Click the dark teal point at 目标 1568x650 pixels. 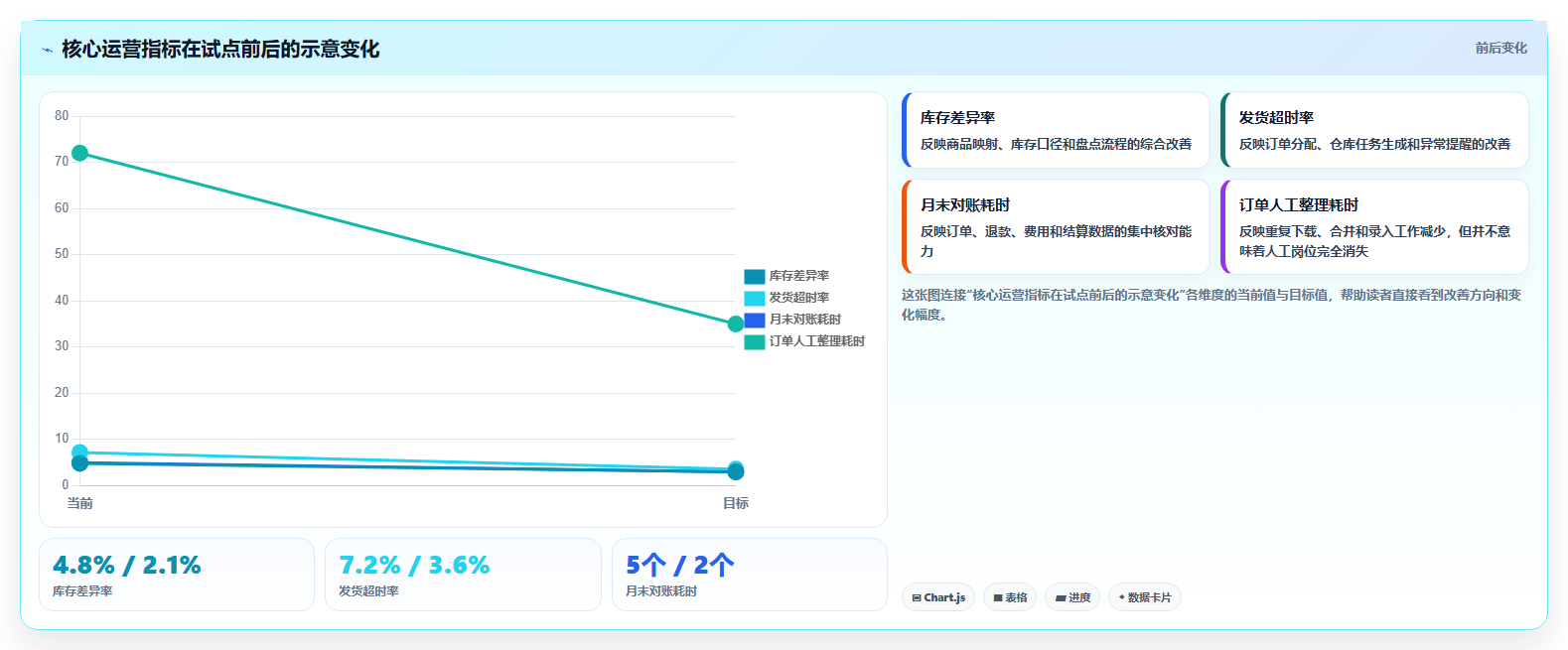736,472
